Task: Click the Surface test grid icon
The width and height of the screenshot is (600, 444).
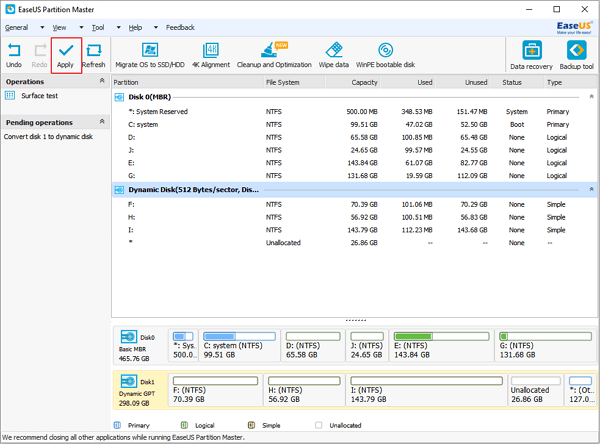Action: (10, 95)
